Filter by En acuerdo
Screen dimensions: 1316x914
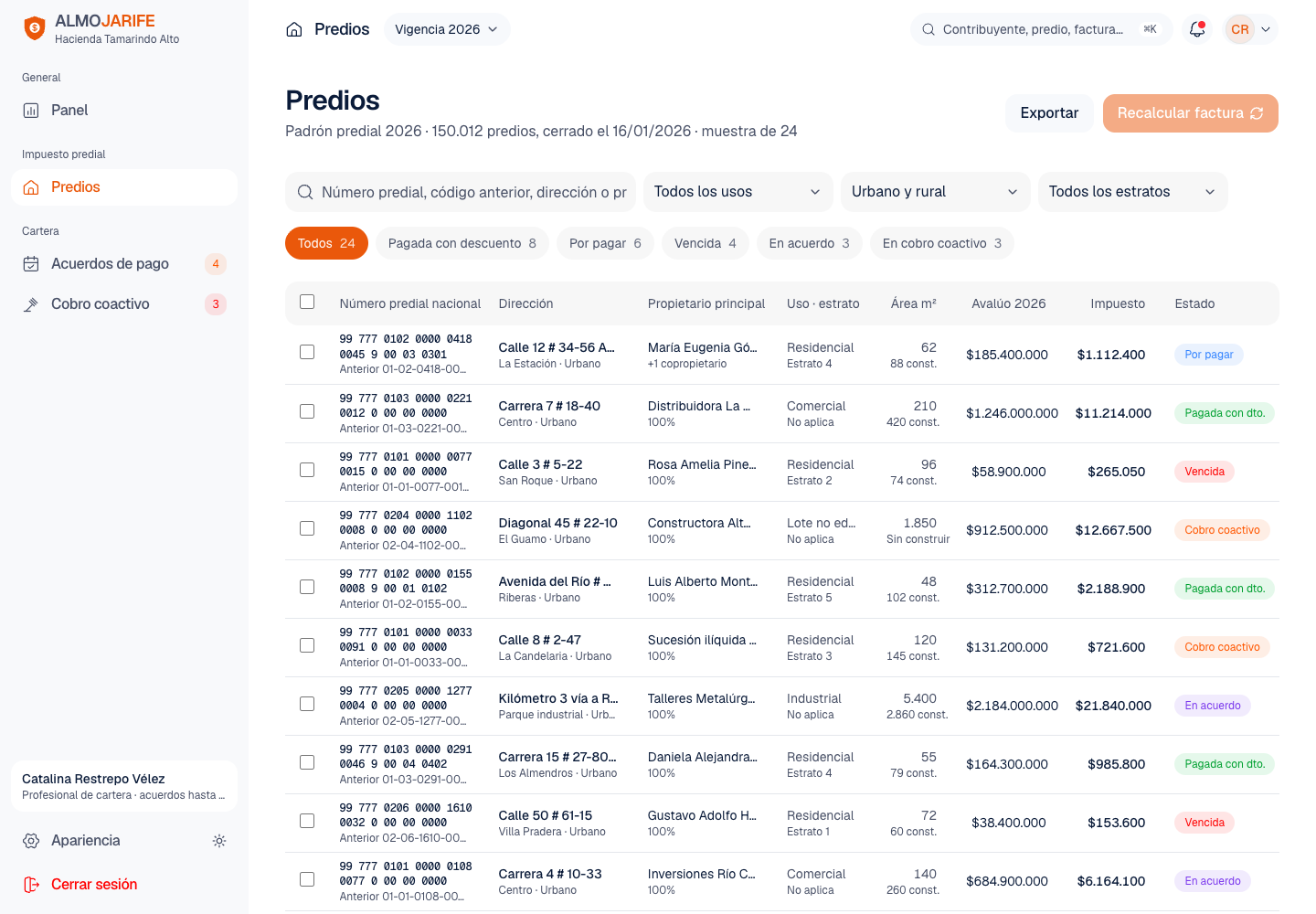pyautogui.click(x=810, y=243)
